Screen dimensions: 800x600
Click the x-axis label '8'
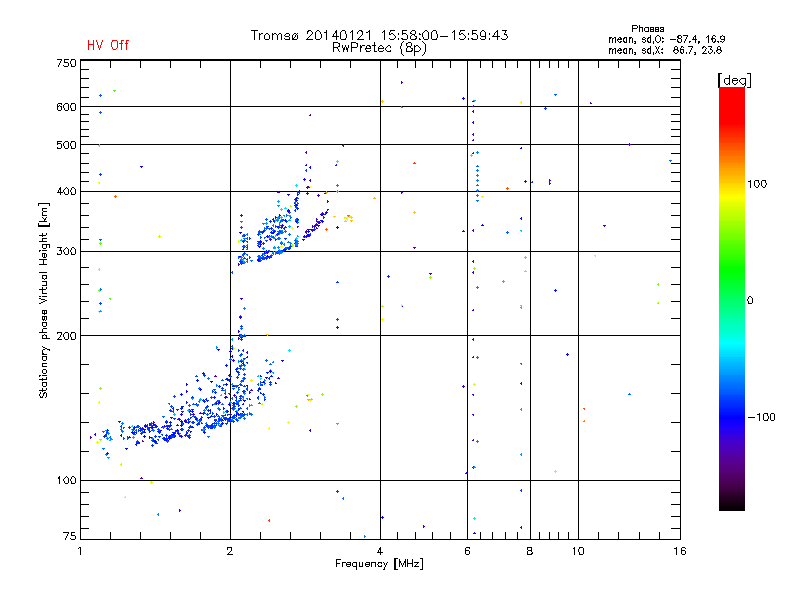coord(530,551)
